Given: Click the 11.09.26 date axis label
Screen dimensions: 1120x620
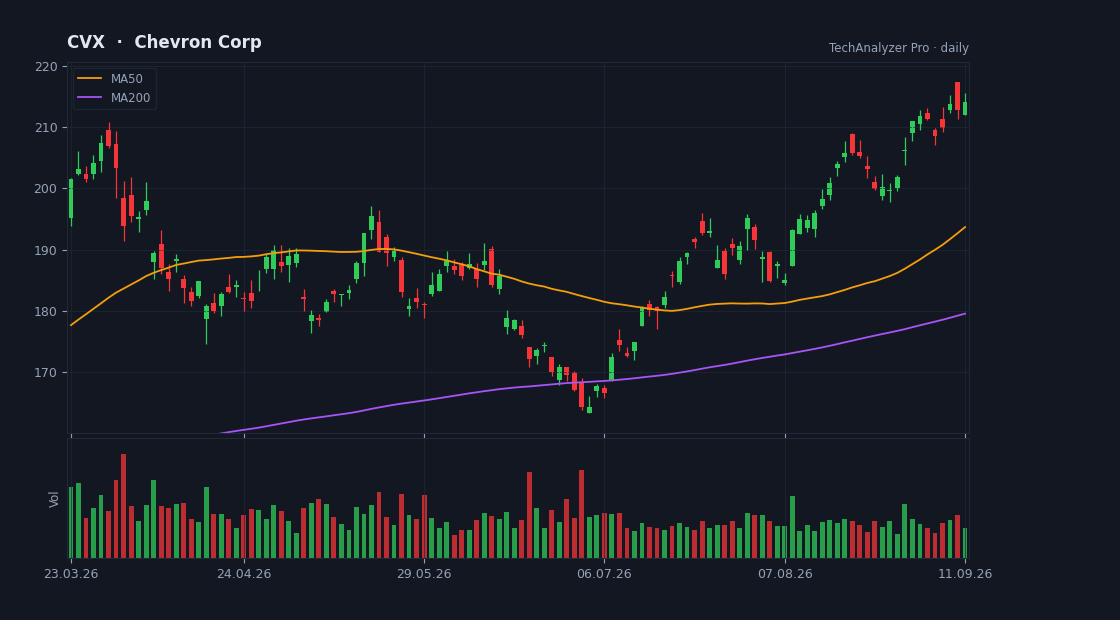Looking at the screenshot, I should coord(965,574).
